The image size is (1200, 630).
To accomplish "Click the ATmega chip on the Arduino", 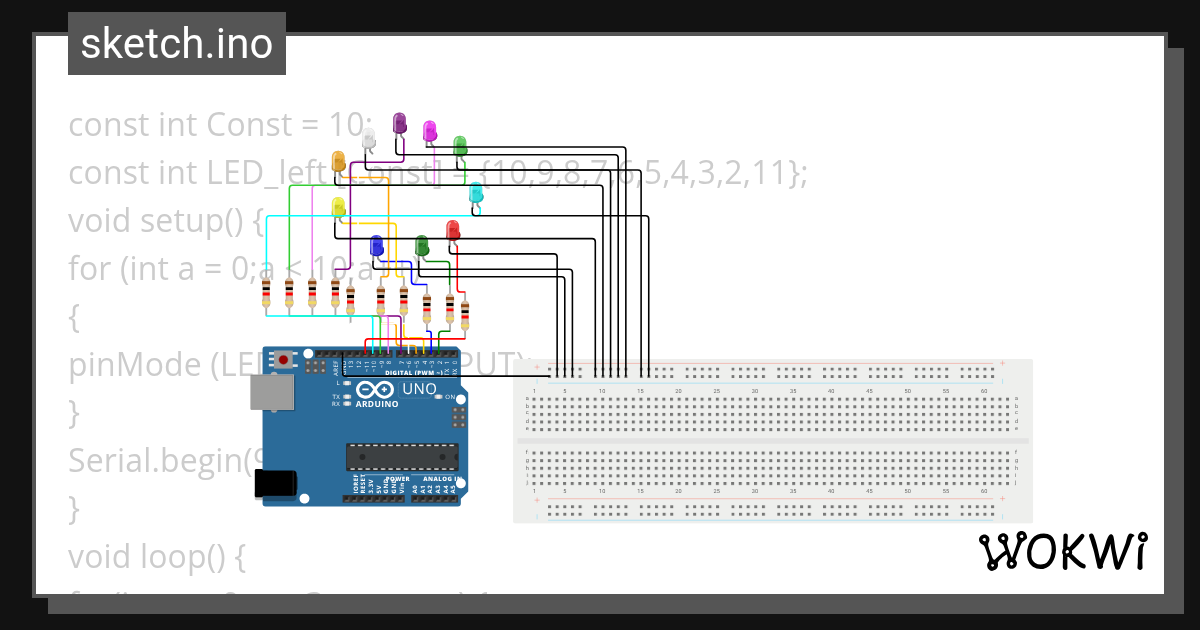I will [402, 456].
